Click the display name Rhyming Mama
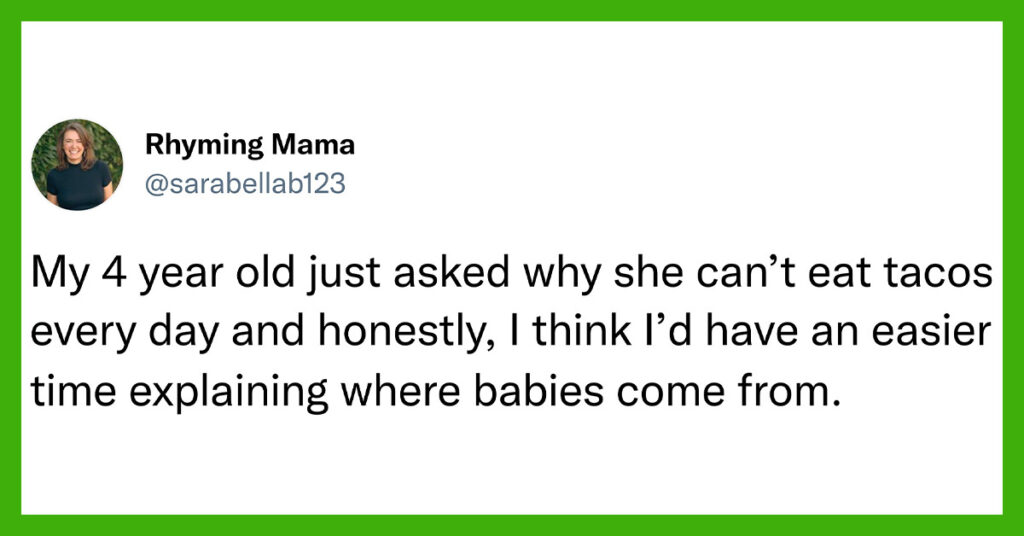 point(250,145)
